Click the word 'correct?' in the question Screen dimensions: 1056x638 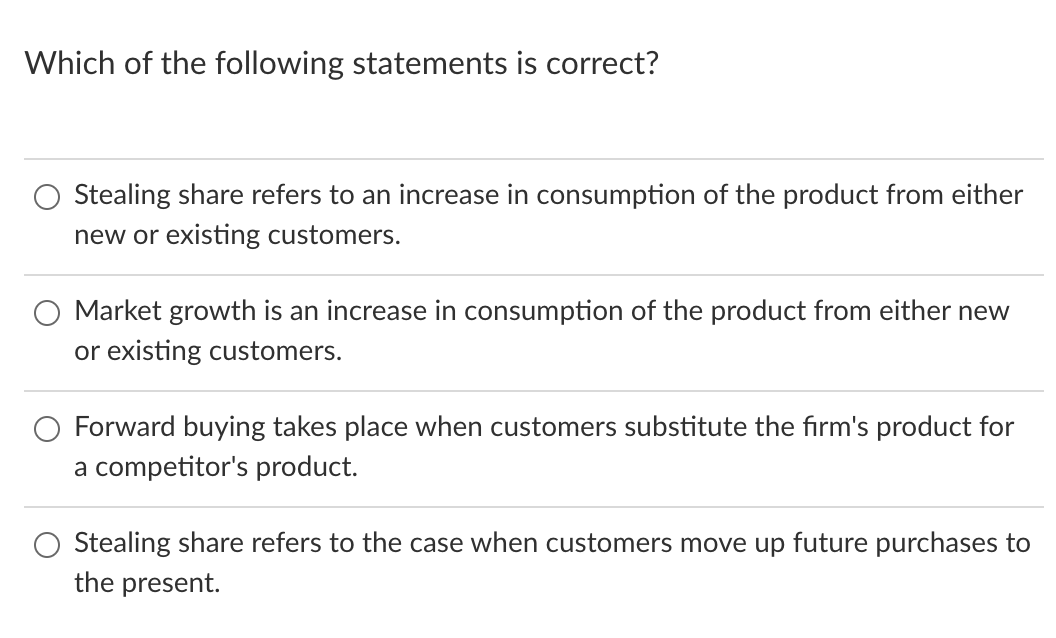coord(602,63)
